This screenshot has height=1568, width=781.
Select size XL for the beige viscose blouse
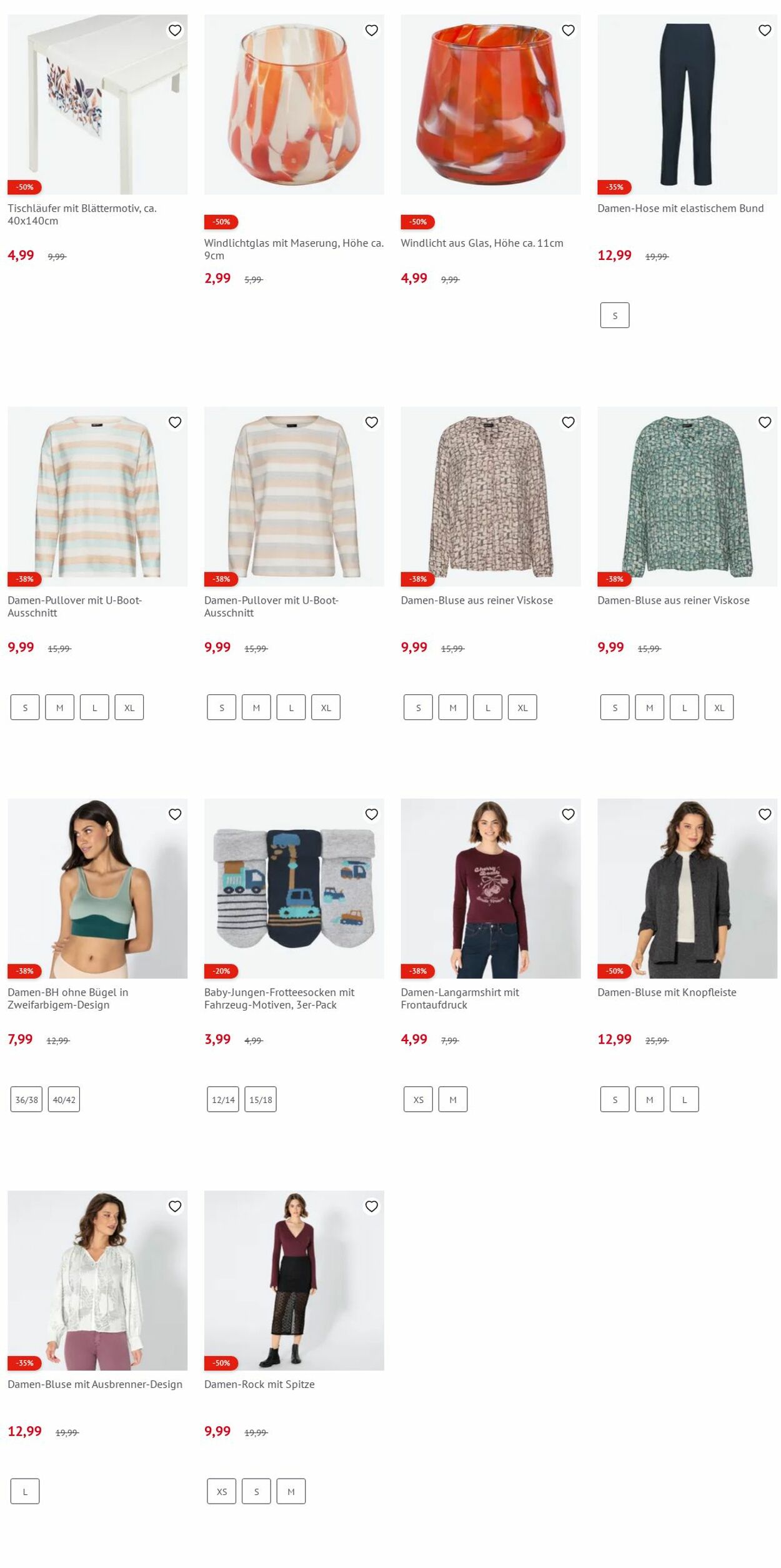[522, 707]
